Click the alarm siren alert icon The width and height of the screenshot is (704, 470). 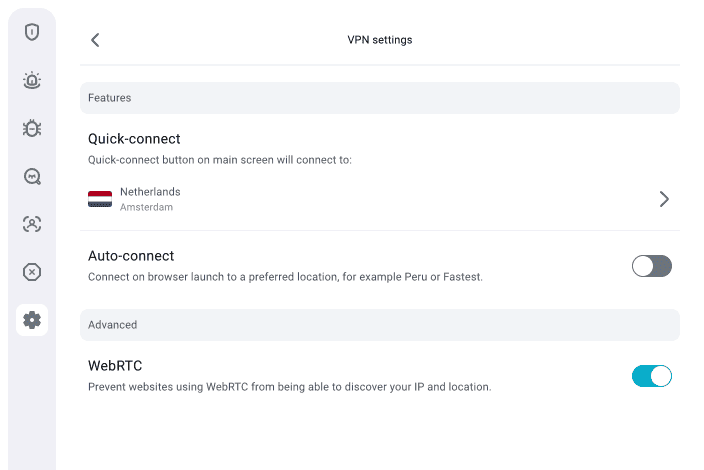click(x=32, y=80)
